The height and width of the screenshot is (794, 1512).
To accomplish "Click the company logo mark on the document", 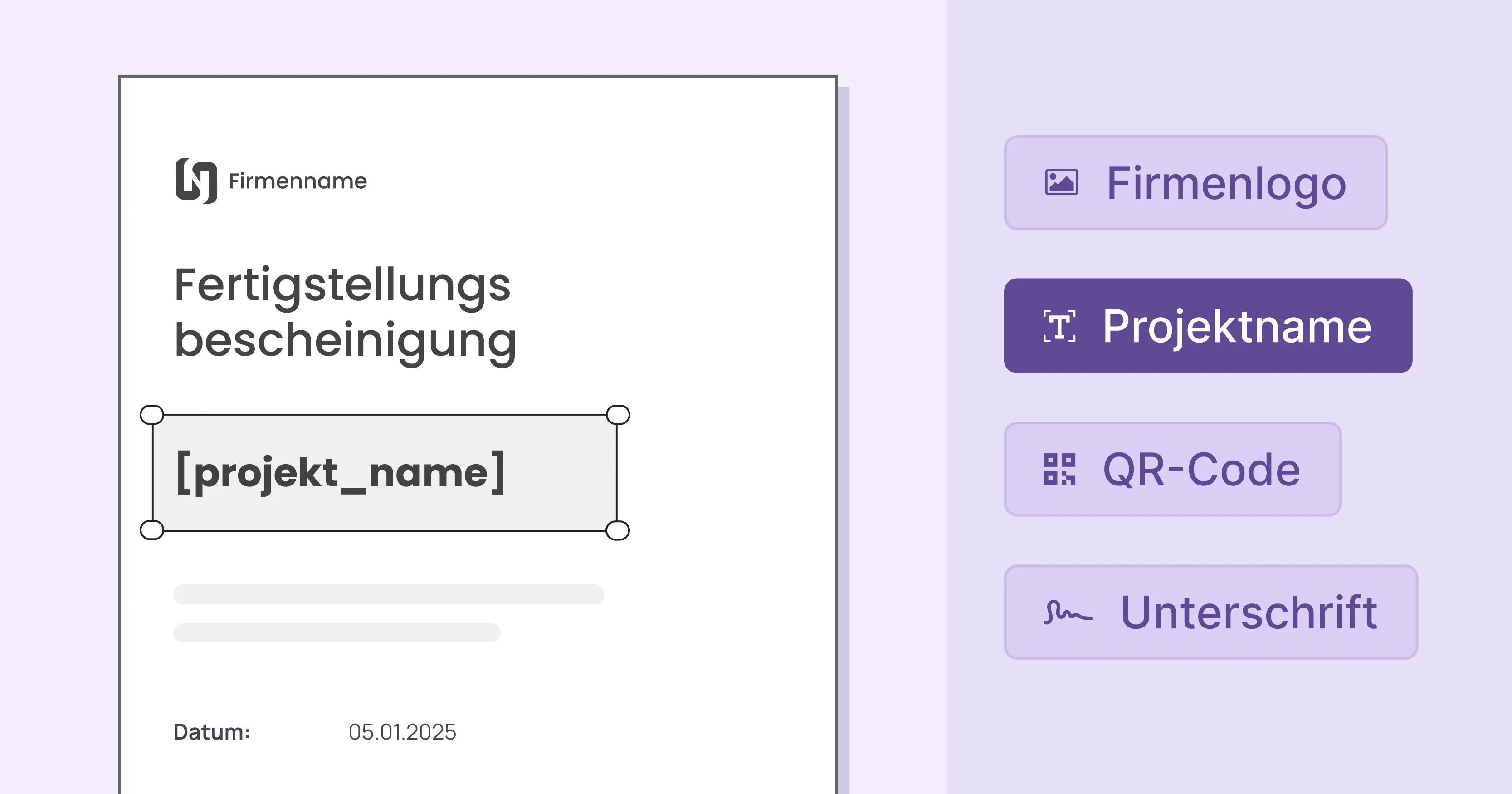I will [196, 181].
